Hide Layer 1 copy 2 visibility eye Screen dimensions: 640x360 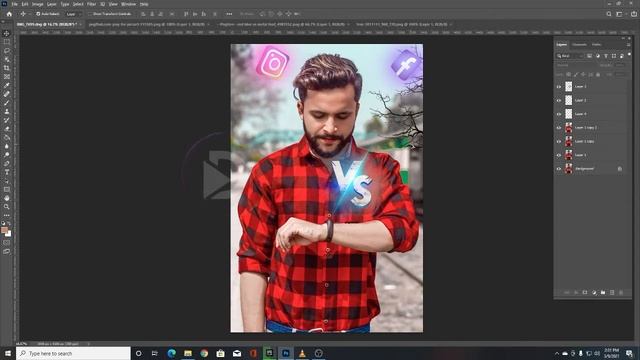[559, 128]
